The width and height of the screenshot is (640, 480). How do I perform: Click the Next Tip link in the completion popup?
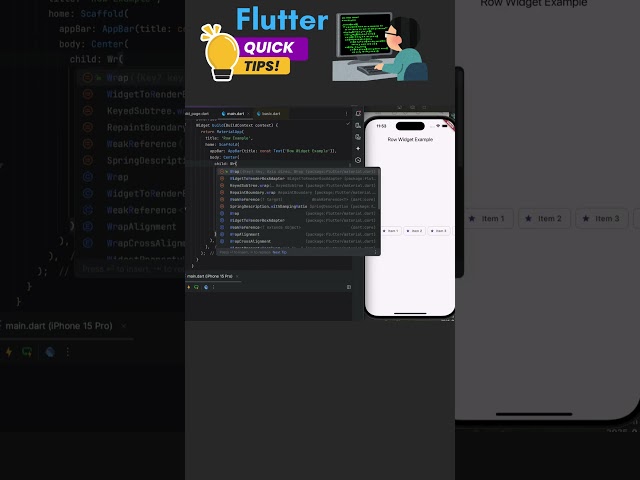tap(280, 252)
